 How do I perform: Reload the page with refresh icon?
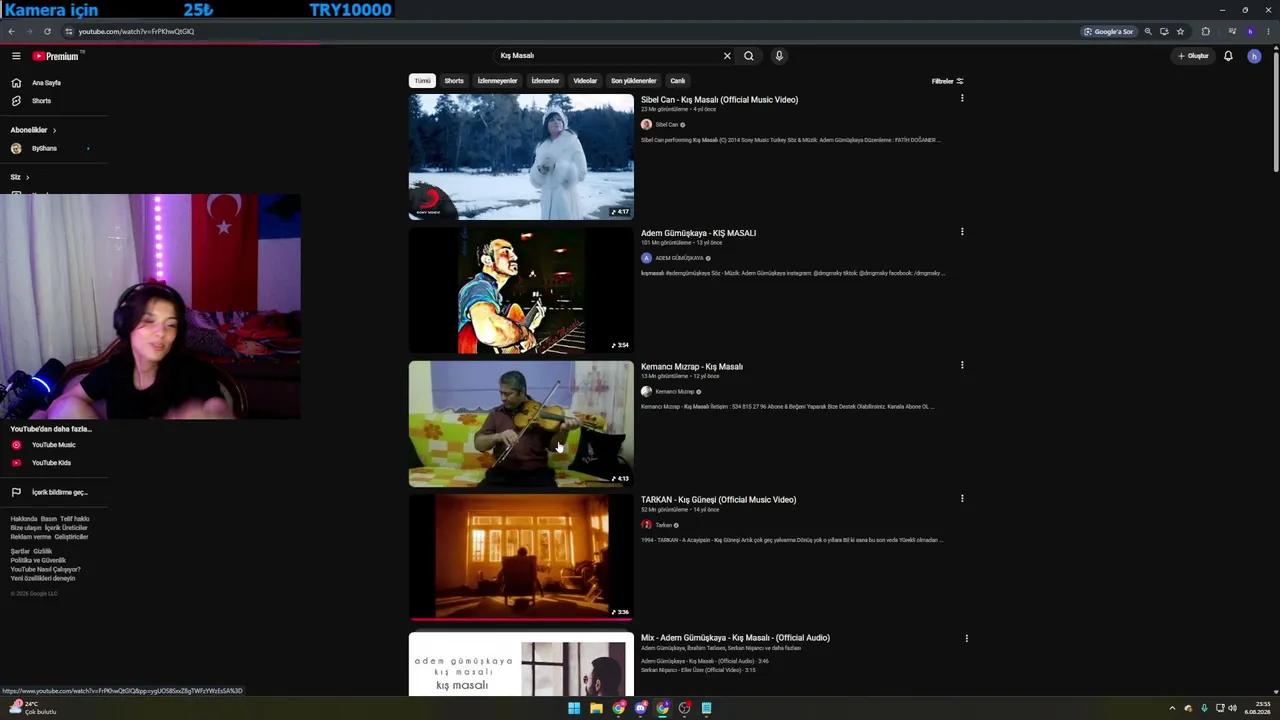(x=47, y=31)
